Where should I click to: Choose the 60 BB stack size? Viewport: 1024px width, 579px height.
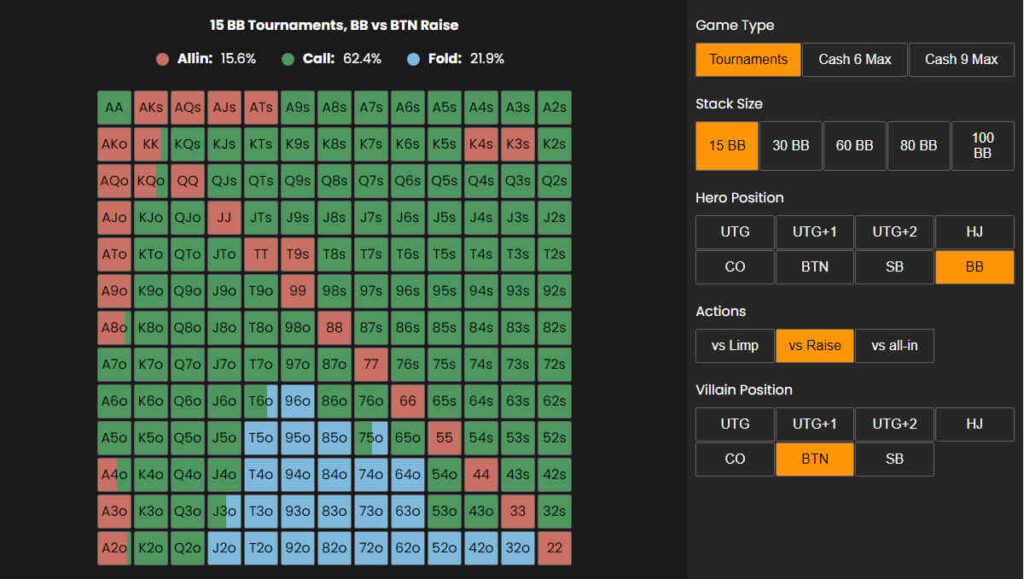pyautogui.click(x=854, y=146)
